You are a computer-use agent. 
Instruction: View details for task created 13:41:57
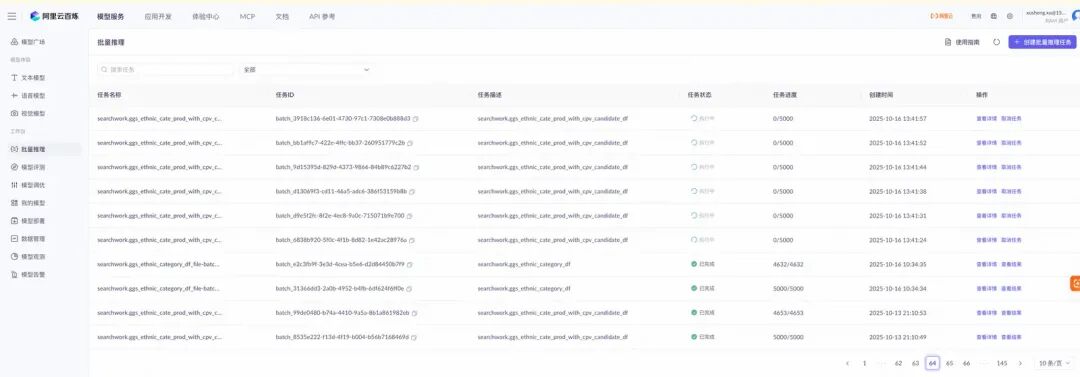986,119
